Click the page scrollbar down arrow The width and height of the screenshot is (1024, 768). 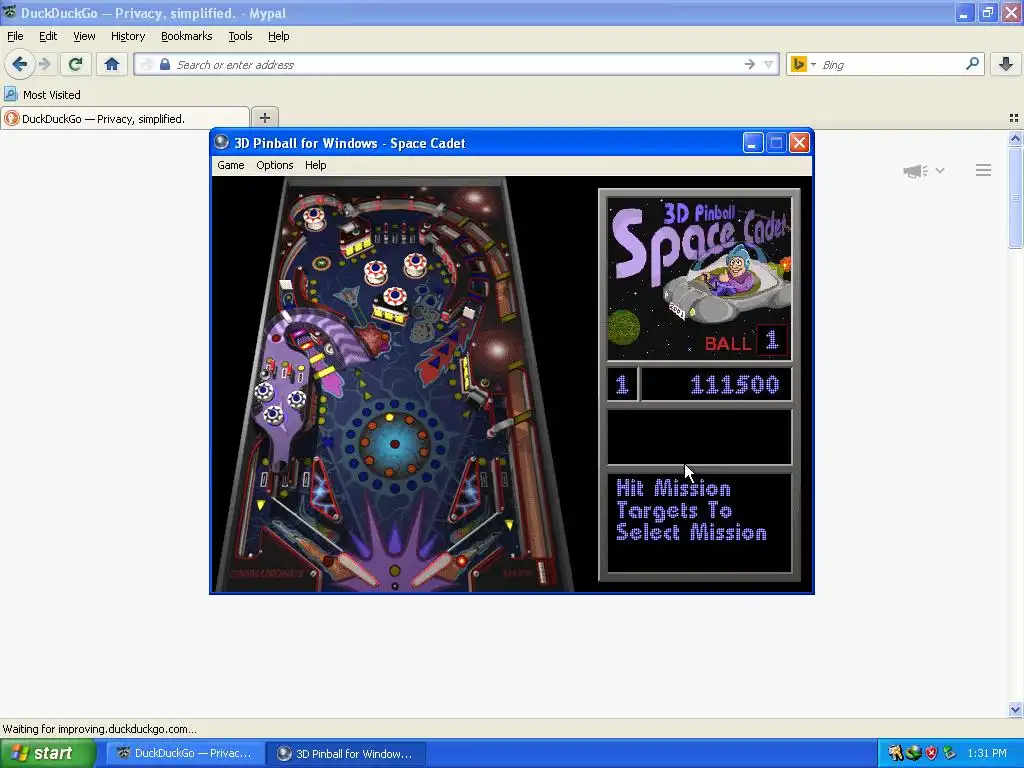tap(1015, 710)
